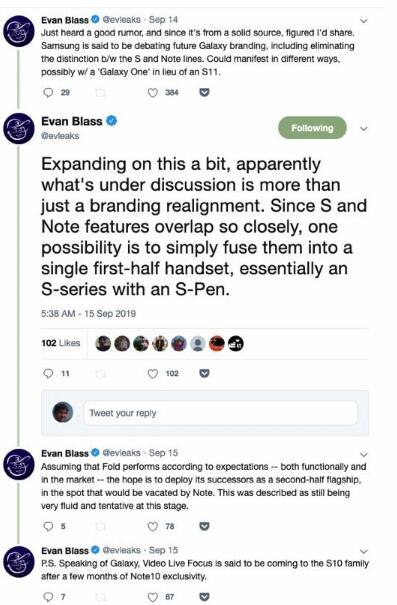Toggle the green Following button
This screenshot has height=605, width=397.
click(x=313, y=128)
